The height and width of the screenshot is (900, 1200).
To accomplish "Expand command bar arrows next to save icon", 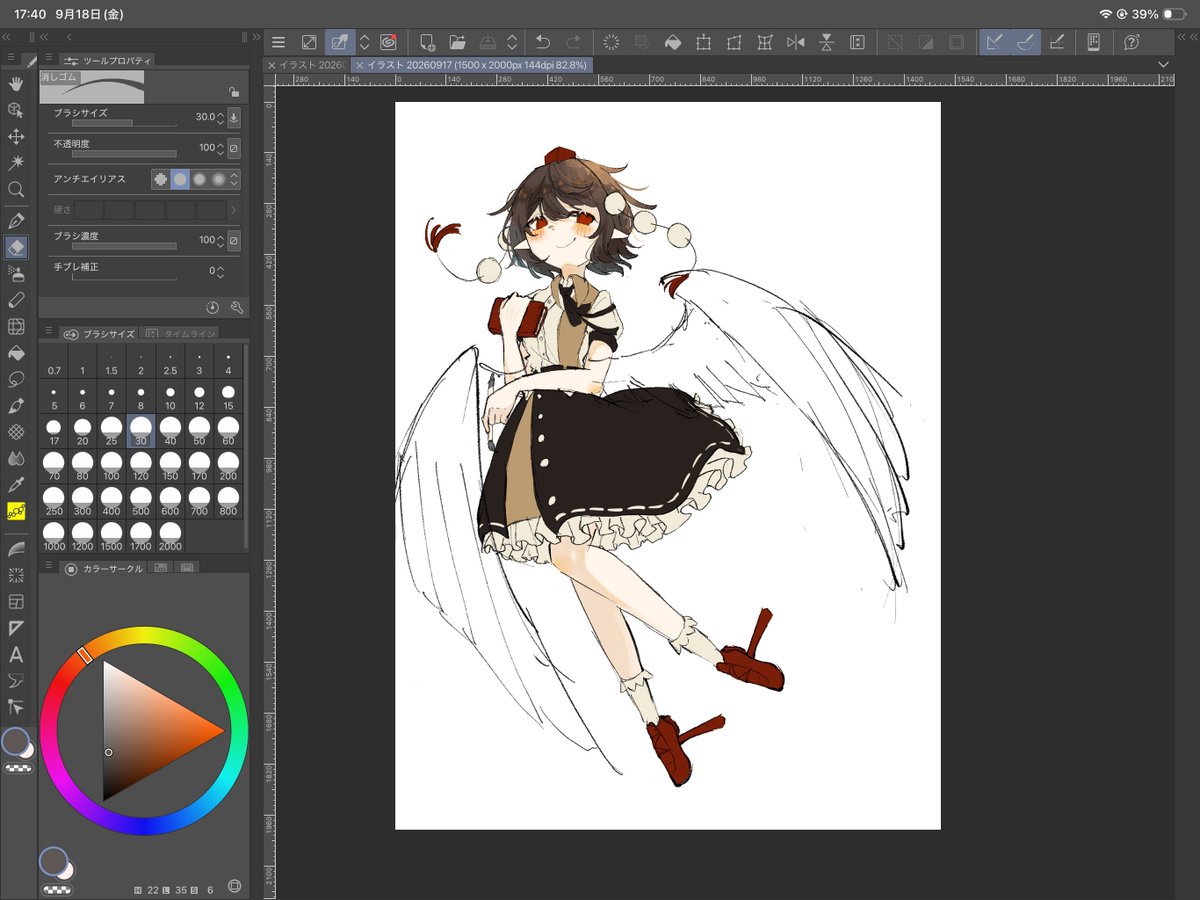I will 512,42.
